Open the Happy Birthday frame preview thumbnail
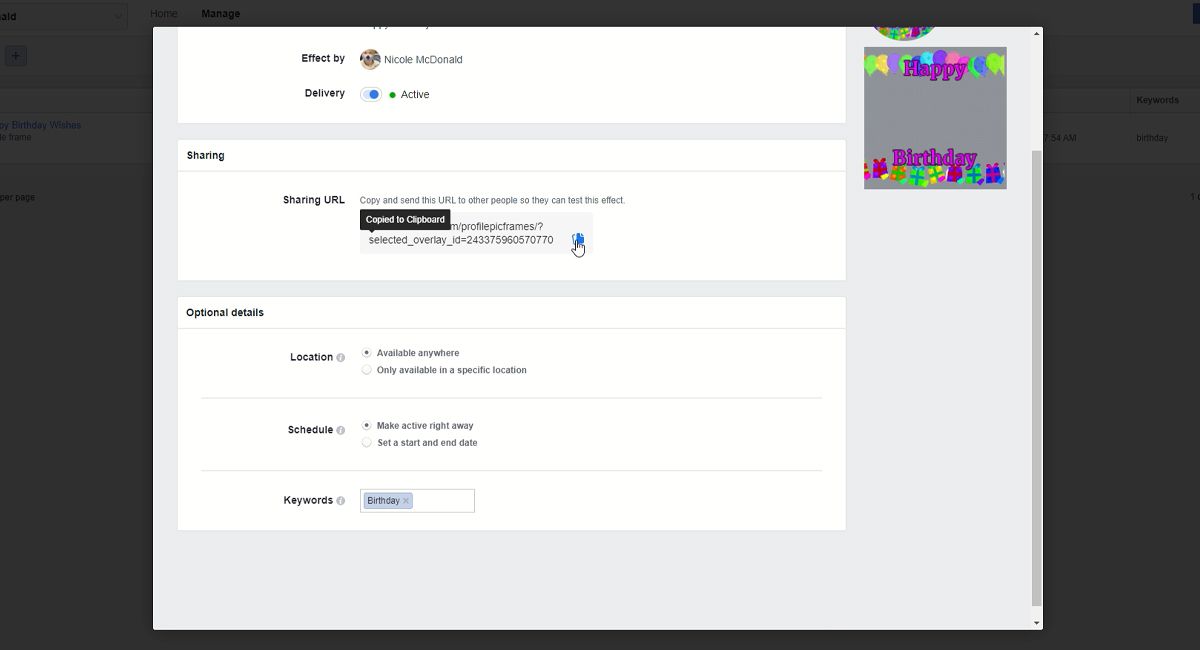 (x=935, y=118)
